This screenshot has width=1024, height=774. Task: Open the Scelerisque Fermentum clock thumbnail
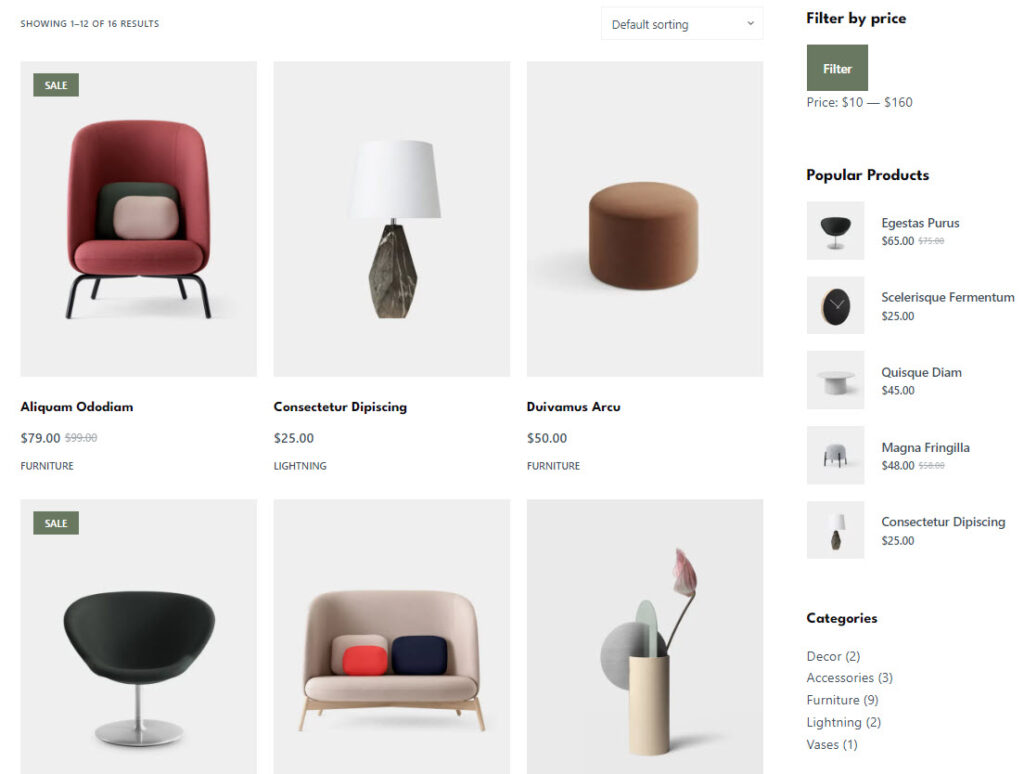pyautogui.click(x=835, y=305)
